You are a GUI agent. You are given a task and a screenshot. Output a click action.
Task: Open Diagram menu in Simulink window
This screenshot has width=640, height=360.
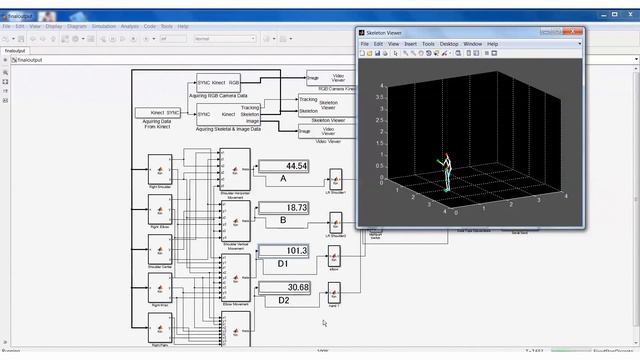[77, 27]
